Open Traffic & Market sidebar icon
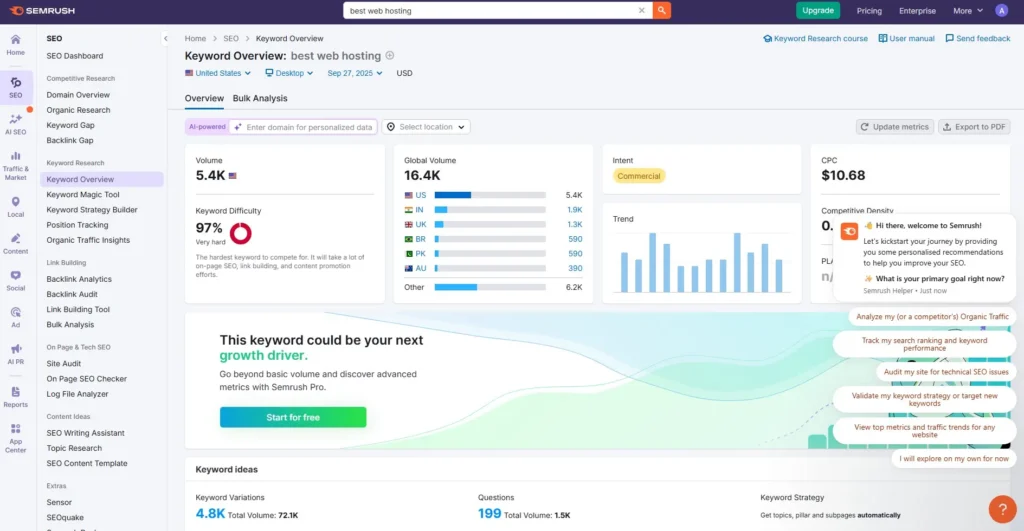1024x531 pixels. pyautogui.click(x=16, y=166)
